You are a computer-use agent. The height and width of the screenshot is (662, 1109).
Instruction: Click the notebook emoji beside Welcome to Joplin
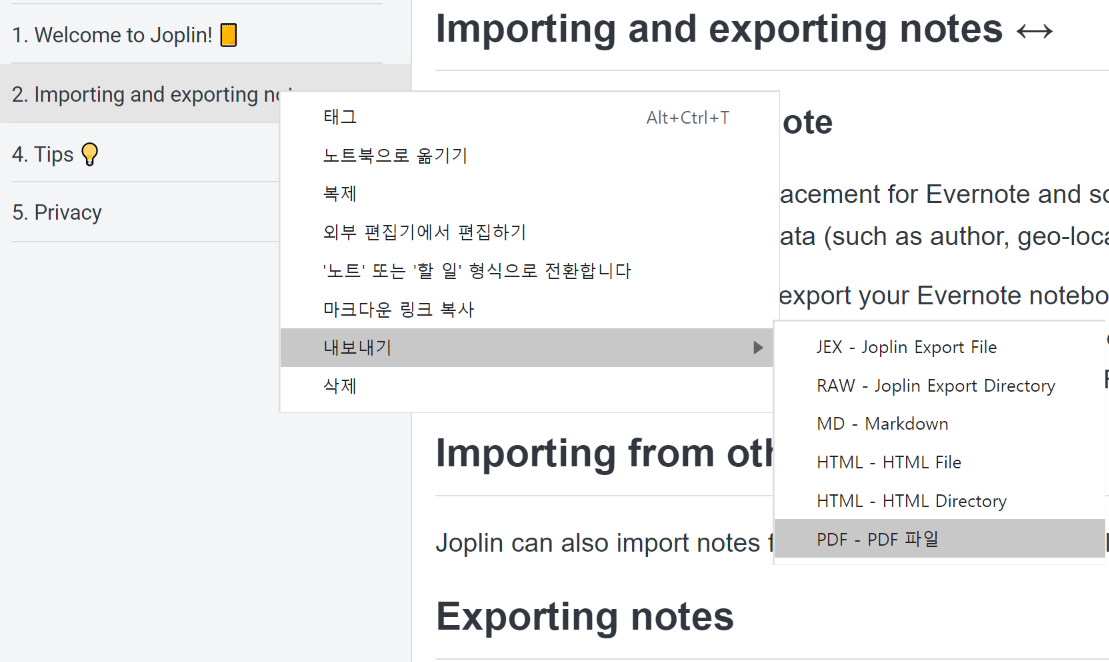tap(228, 35)
